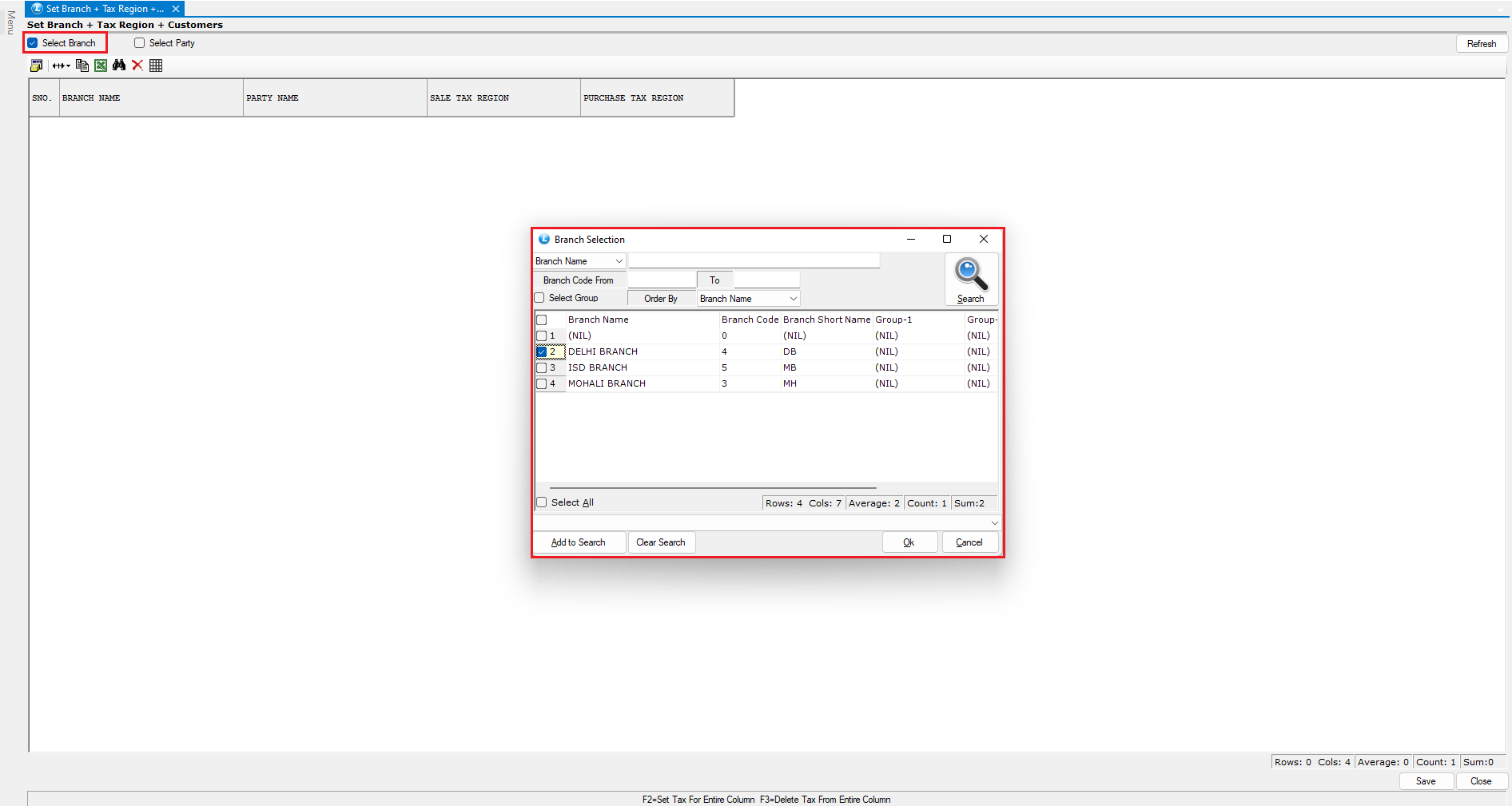Click the grid view toolbar icon
This screenshot has height=806, width=1512.
coord(156,66)
